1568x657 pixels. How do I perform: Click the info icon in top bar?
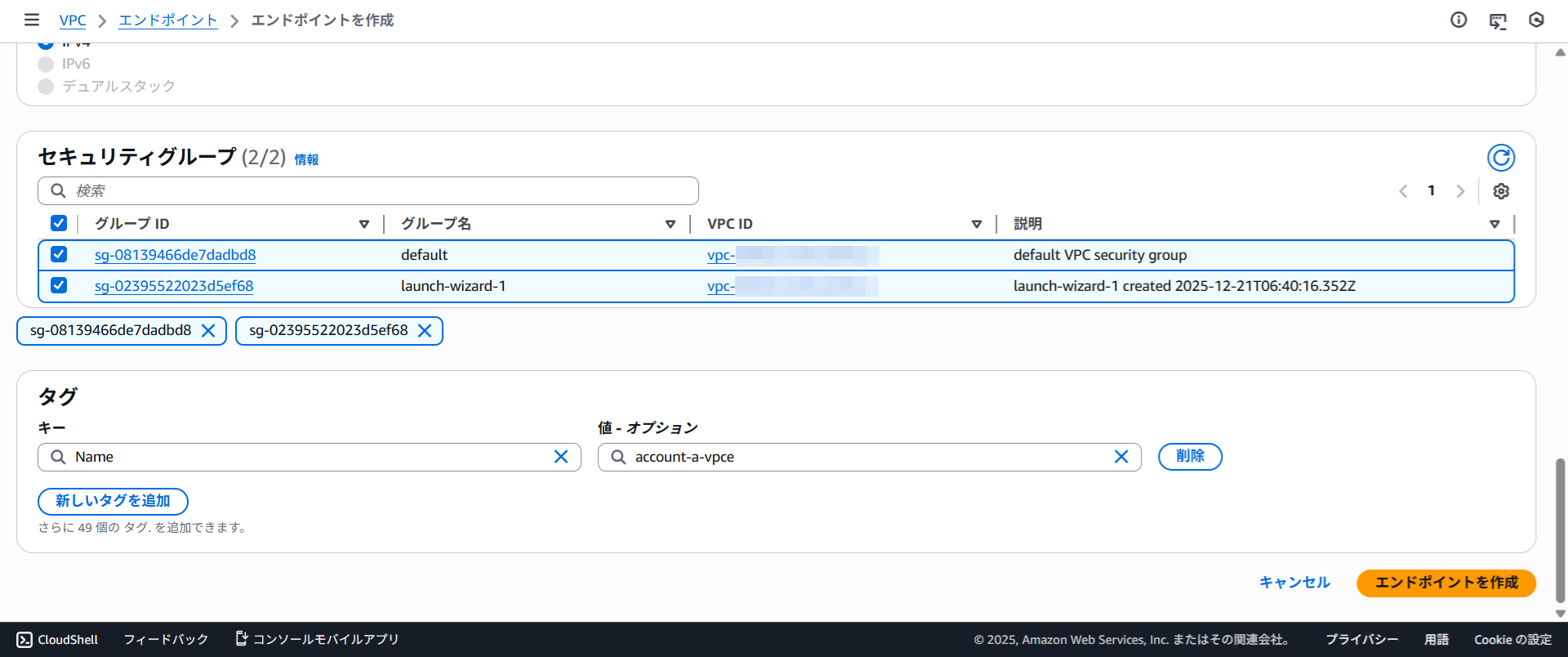tap(1459, 20)
